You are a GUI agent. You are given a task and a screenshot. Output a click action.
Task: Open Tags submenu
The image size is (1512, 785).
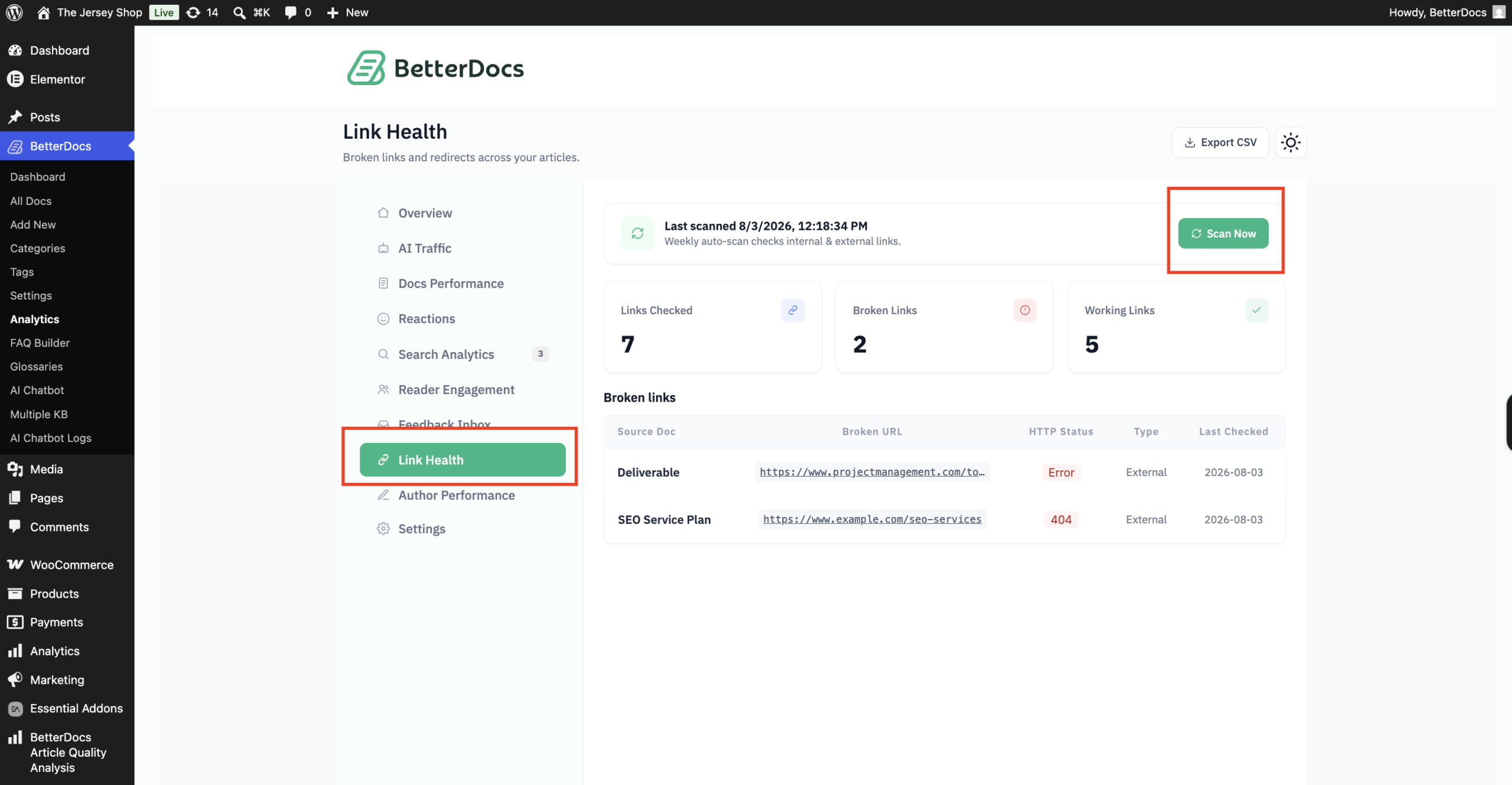point(22,272)
